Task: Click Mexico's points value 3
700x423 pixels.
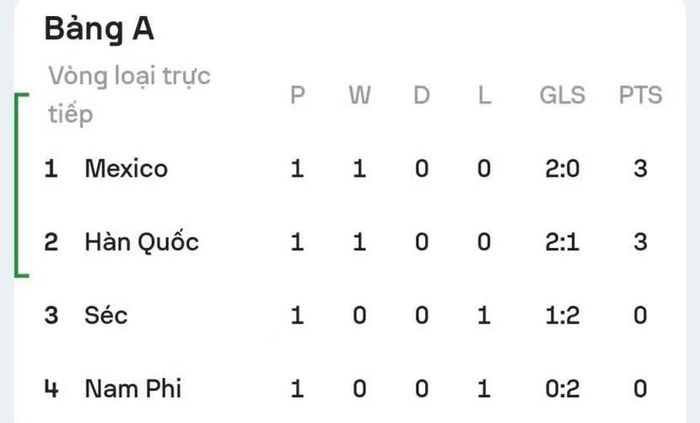Action: 640,169
